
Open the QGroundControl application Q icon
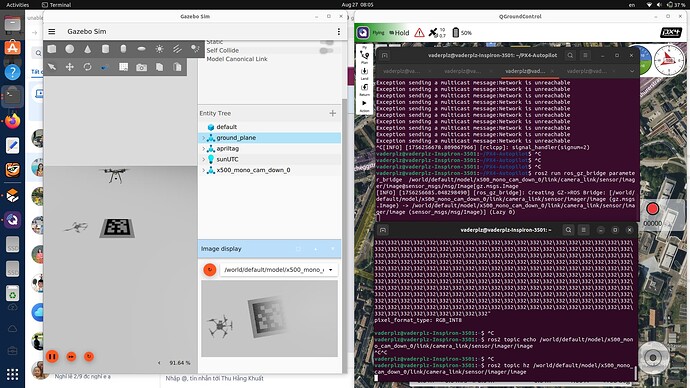click(363, 33)
